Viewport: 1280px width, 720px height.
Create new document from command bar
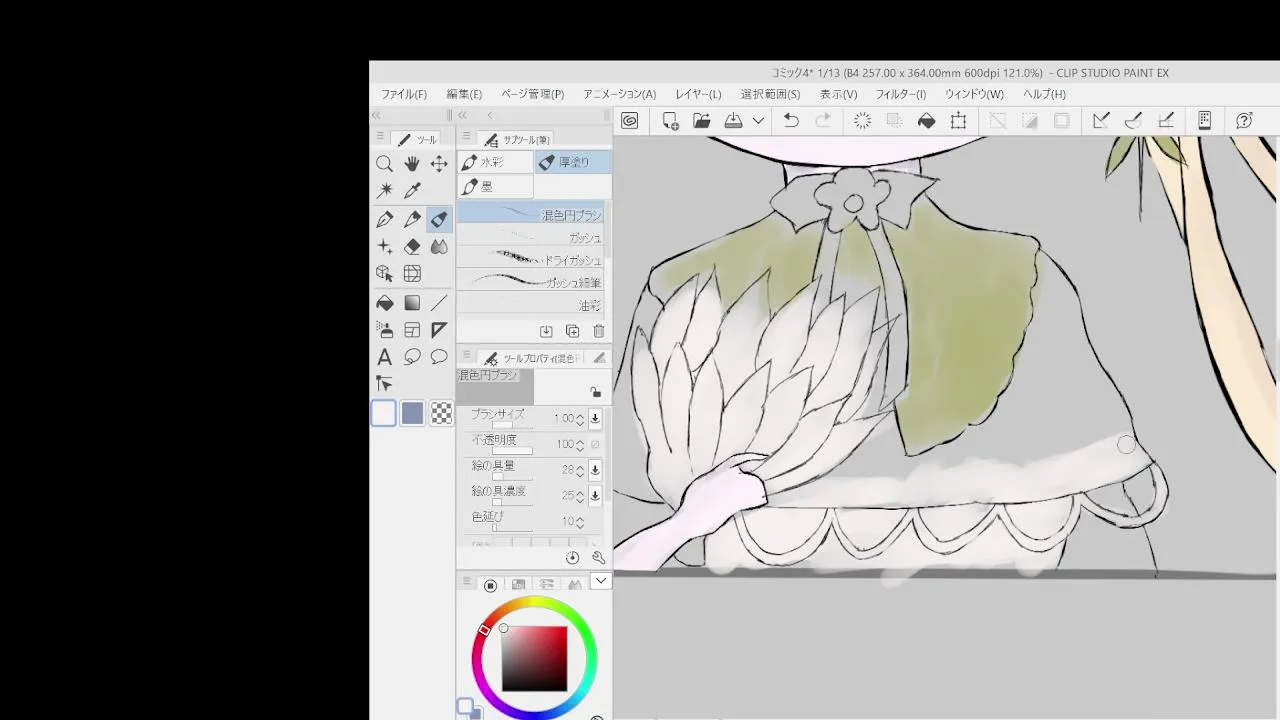[670, 121]
